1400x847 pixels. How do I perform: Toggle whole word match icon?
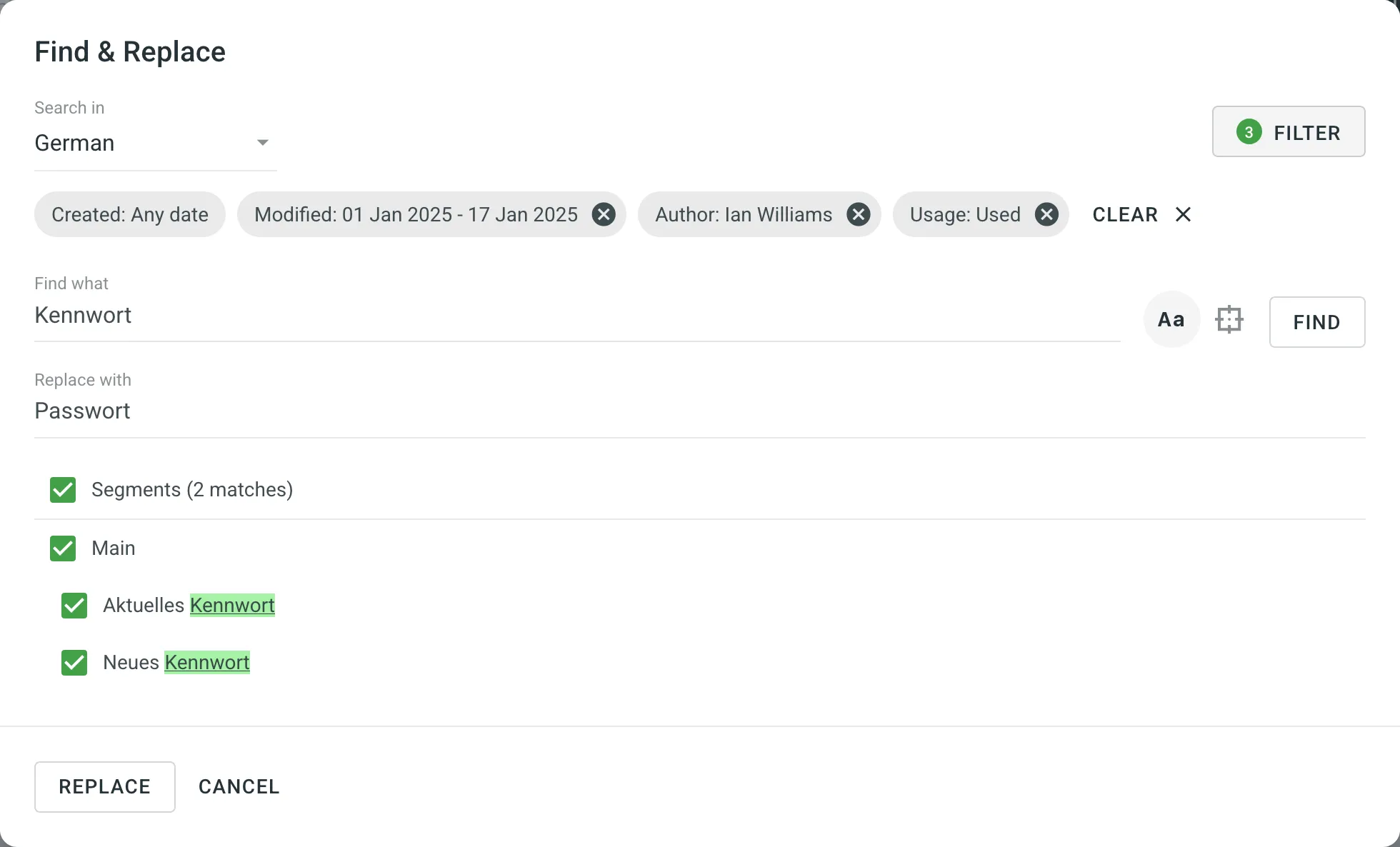(x=1229, y=320)
